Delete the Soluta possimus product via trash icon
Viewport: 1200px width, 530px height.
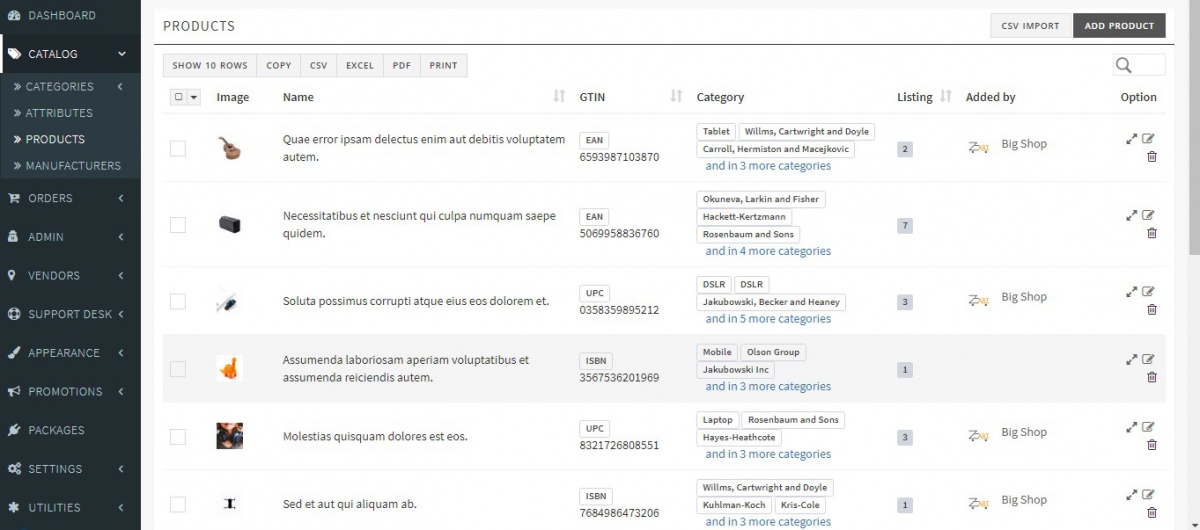(1151, 310)
